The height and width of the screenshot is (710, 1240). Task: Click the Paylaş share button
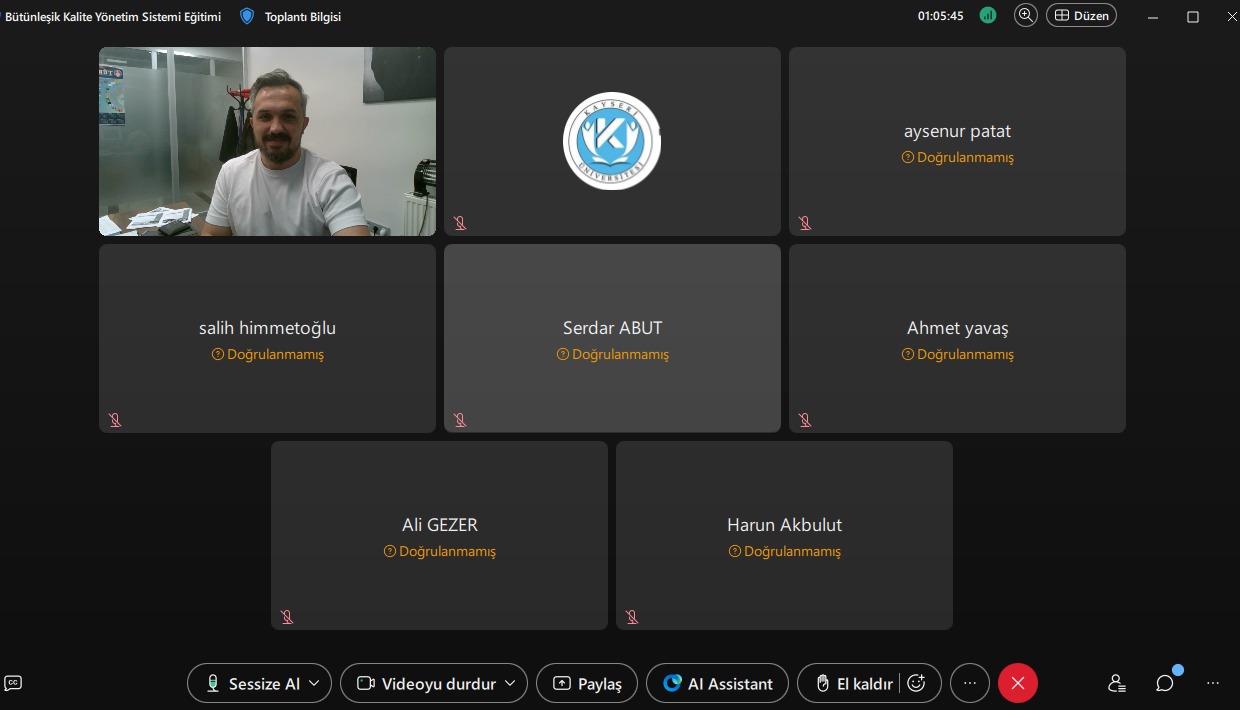[587, 684]
